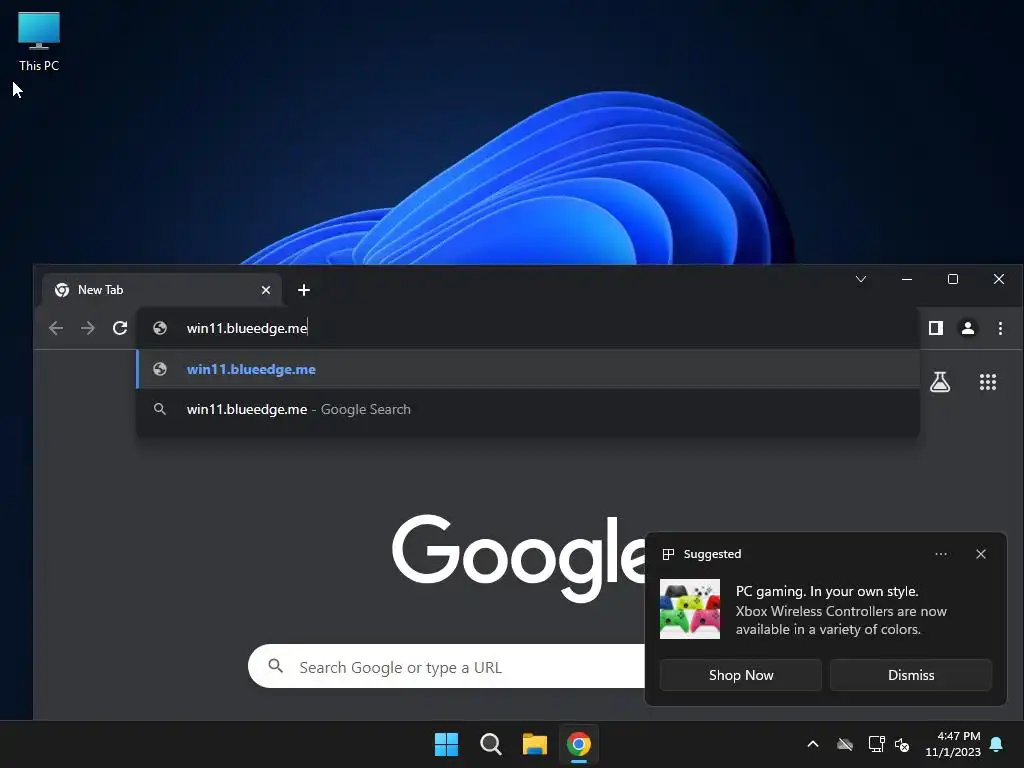This screenshot has width=1024, height=768.
Task: Open Chrome profile avatar button
Action: tap(968, 328)
